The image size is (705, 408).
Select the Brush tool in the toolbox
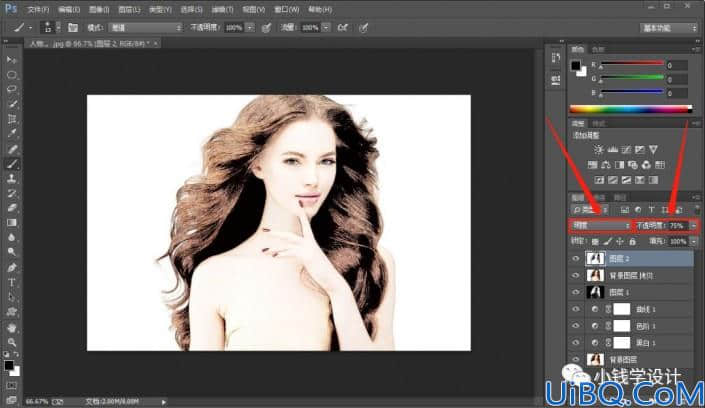point(12,163)
